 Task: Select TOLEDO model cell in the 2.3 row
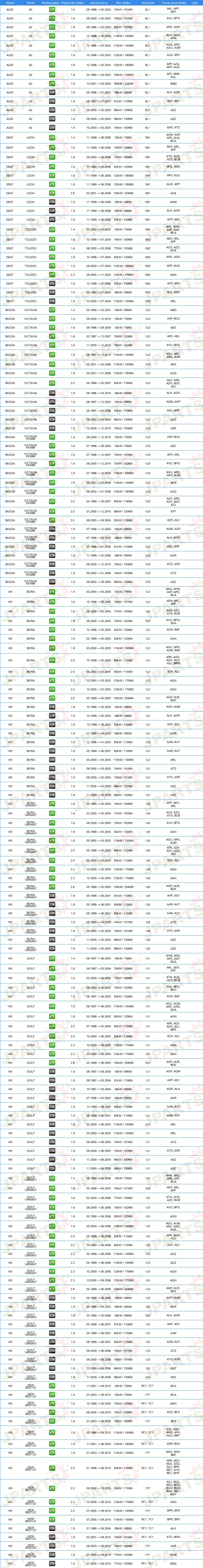[30, 274]
